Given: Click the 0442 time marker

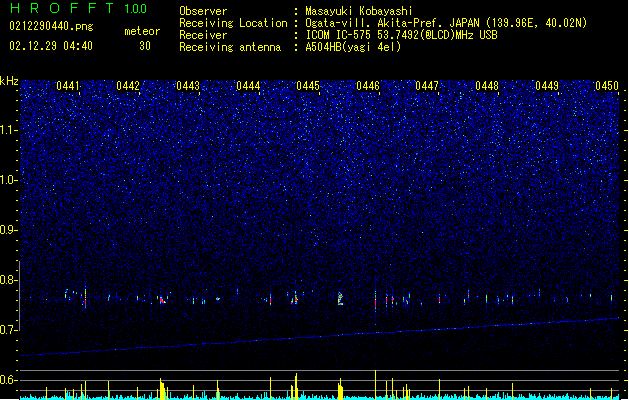Looking at the screenshot, I should pos(128,86).
